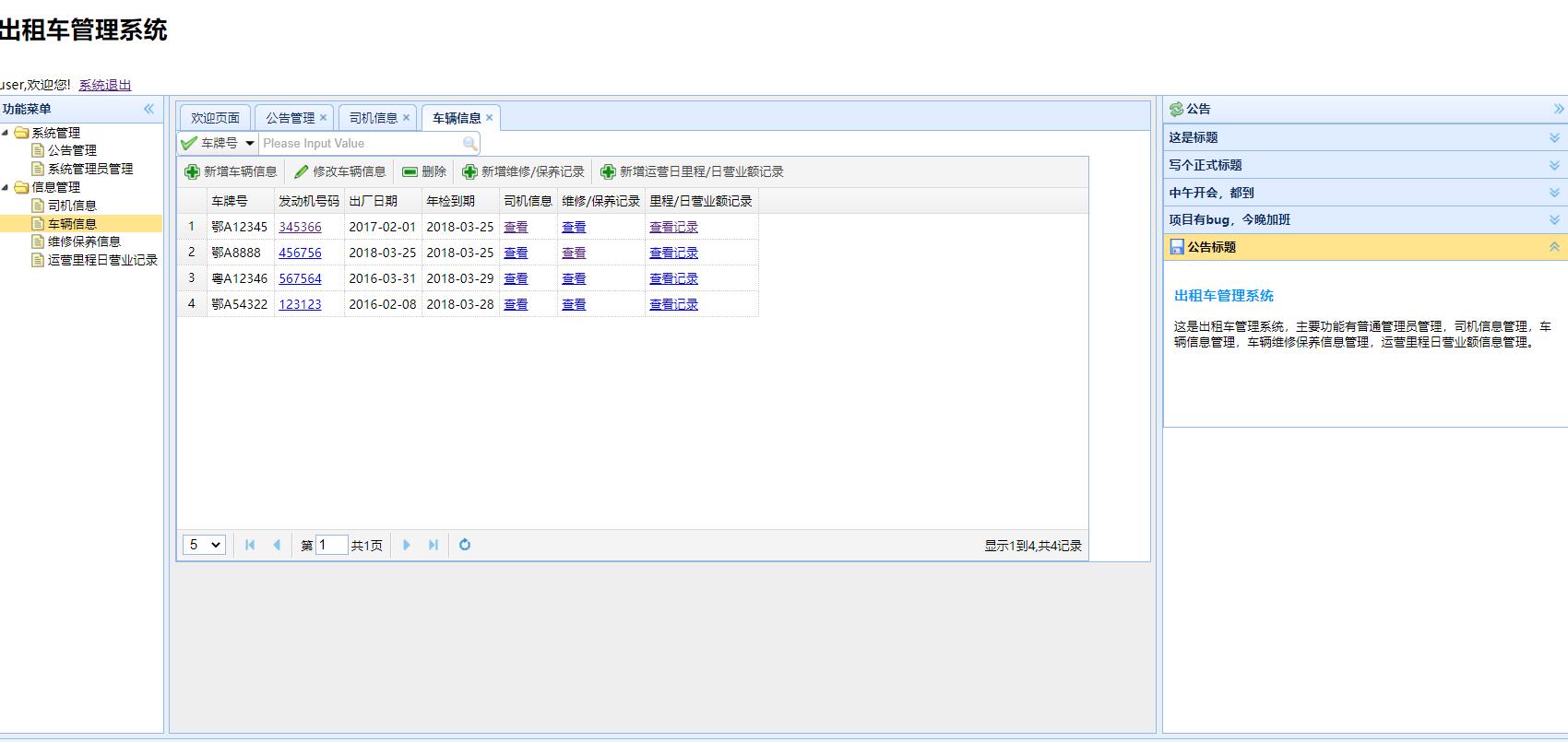Collapse the 系统管理 tree node
This screenshot has height=742, width=1568.
(x=6, y=133)
